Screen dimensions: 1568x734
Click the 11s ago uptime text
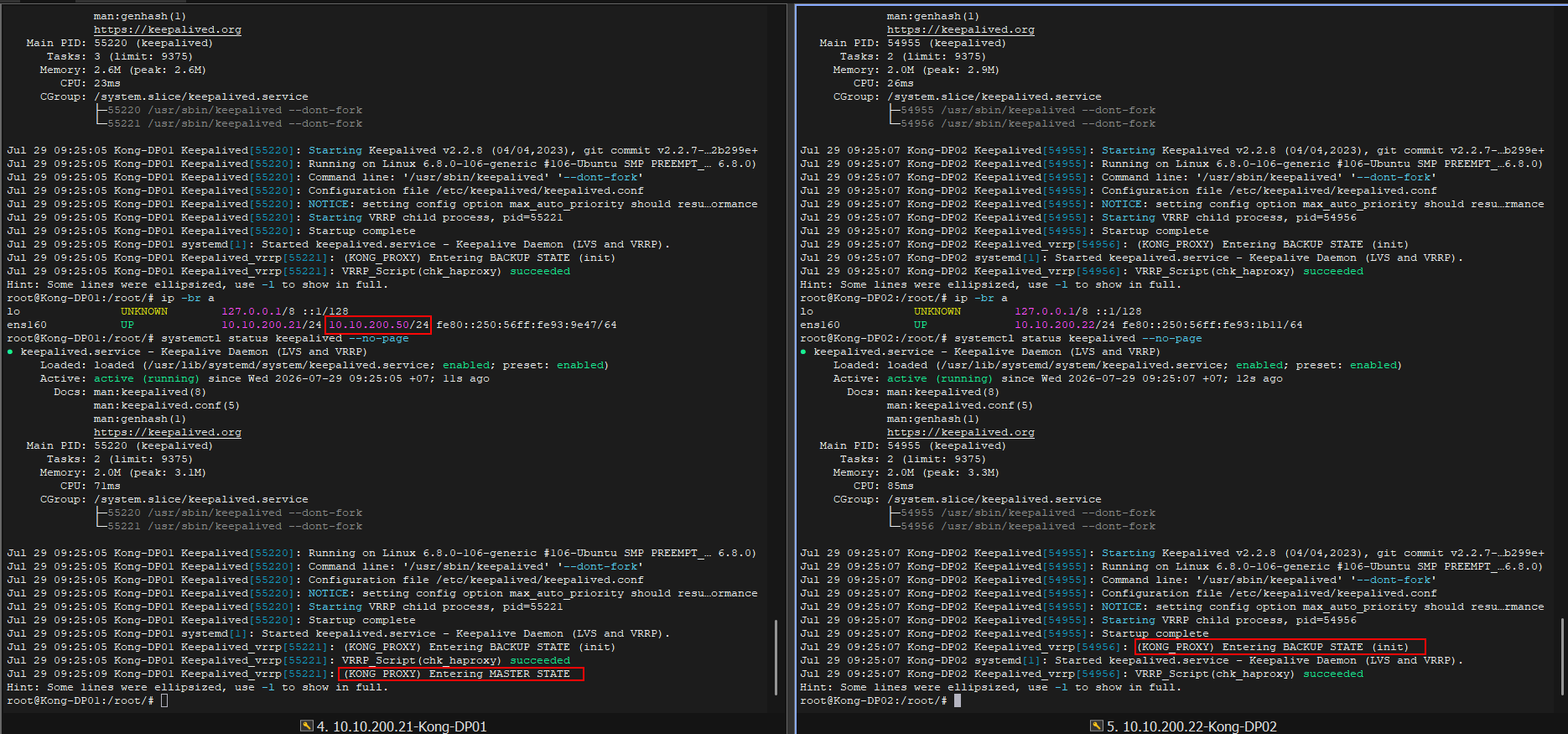466,378
